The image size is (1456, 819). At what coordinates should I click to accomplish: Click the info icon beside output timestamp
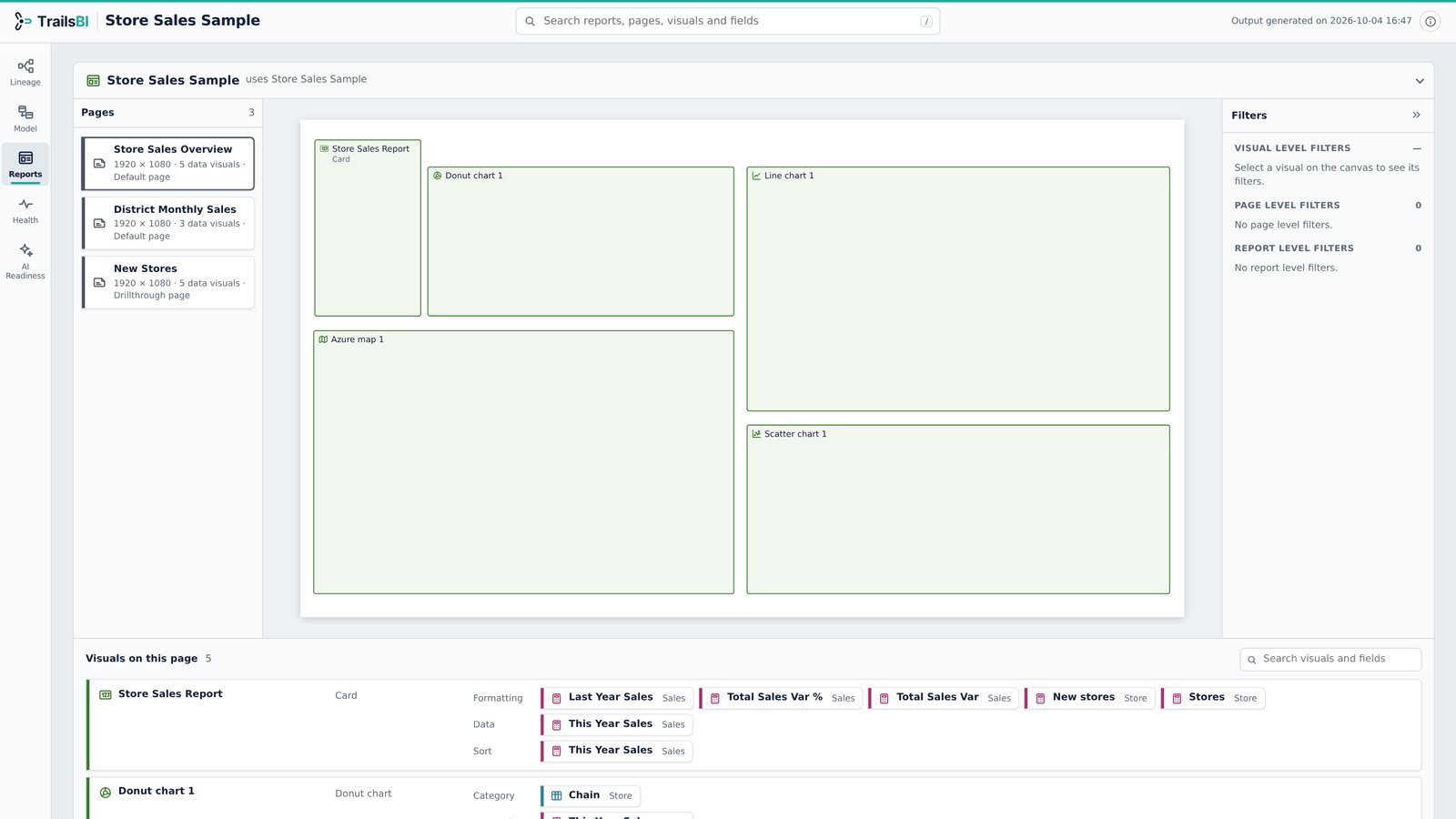click(x=1430, y=21)
